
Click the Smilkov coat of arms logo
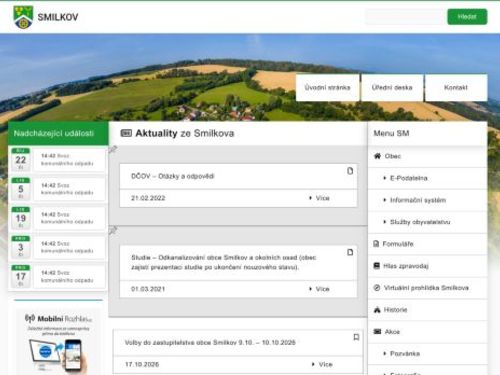(x=23, y=17)
